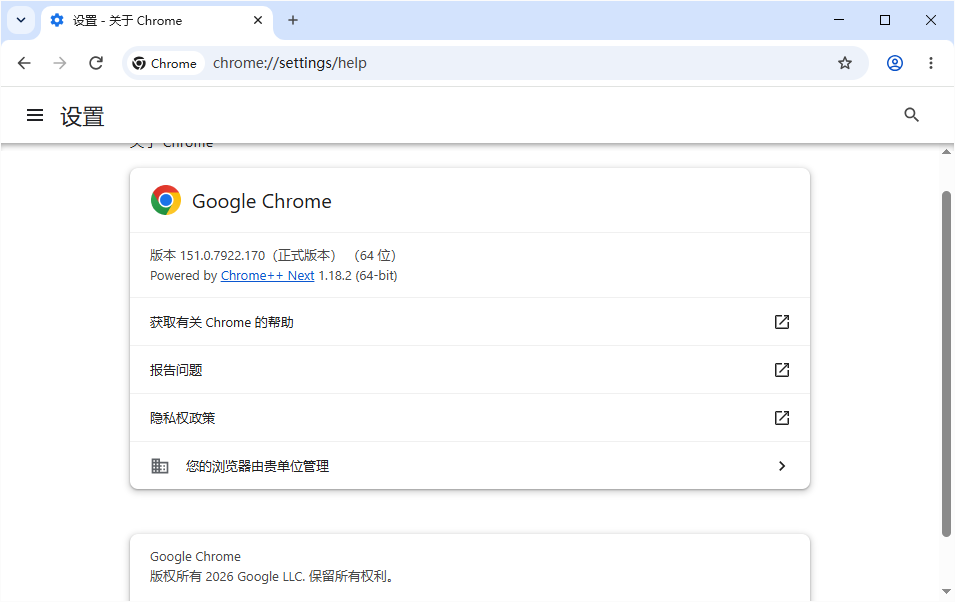Open external link icon for 报告问题
Screen dimensions: 955x602
pos(782,370)
